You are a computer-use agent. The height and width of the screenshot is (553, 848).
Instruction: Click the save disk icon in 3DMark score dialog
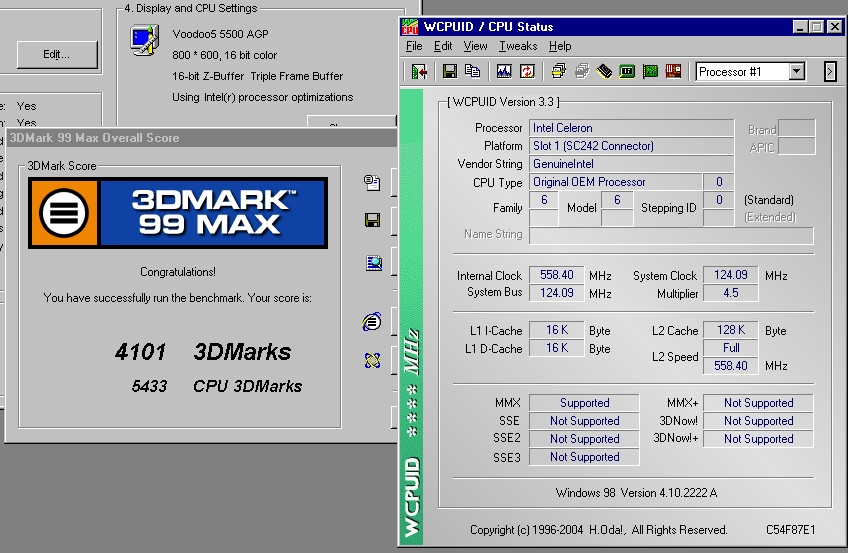(372, 220)
